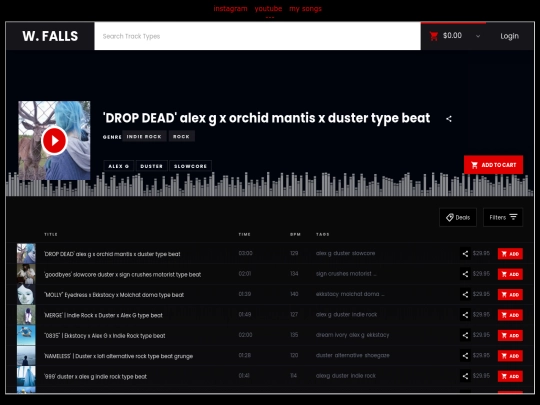Focus the Search Track Types field
The image size is (540, 405).
tap(257, 36)
